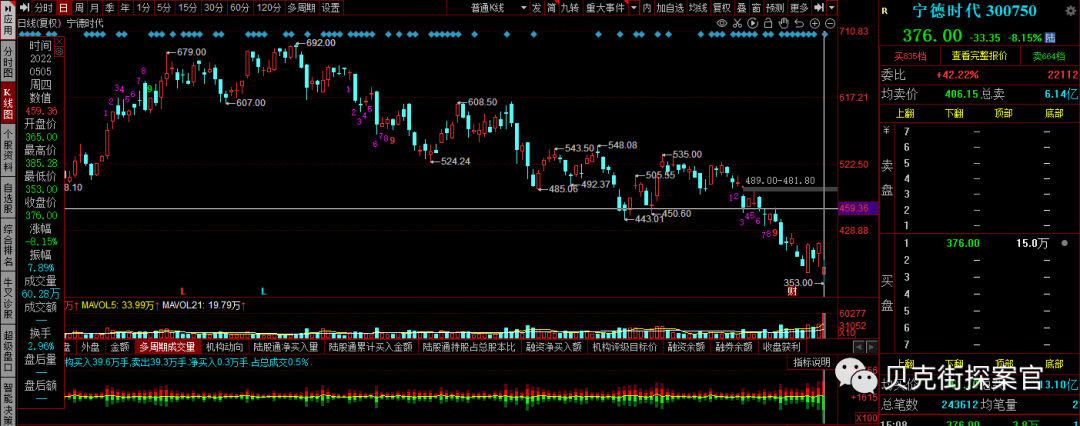Open the dropdown arrow after 更多
Screen dimensions: 1080x426
[x=831, y=7]
